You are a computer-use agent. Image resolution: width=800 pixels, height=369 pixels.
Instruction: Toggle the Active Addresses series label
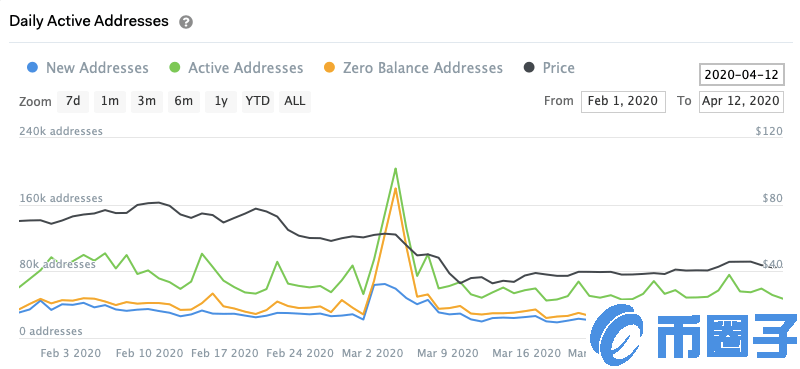pyautogui.click(x=245, y=68)
